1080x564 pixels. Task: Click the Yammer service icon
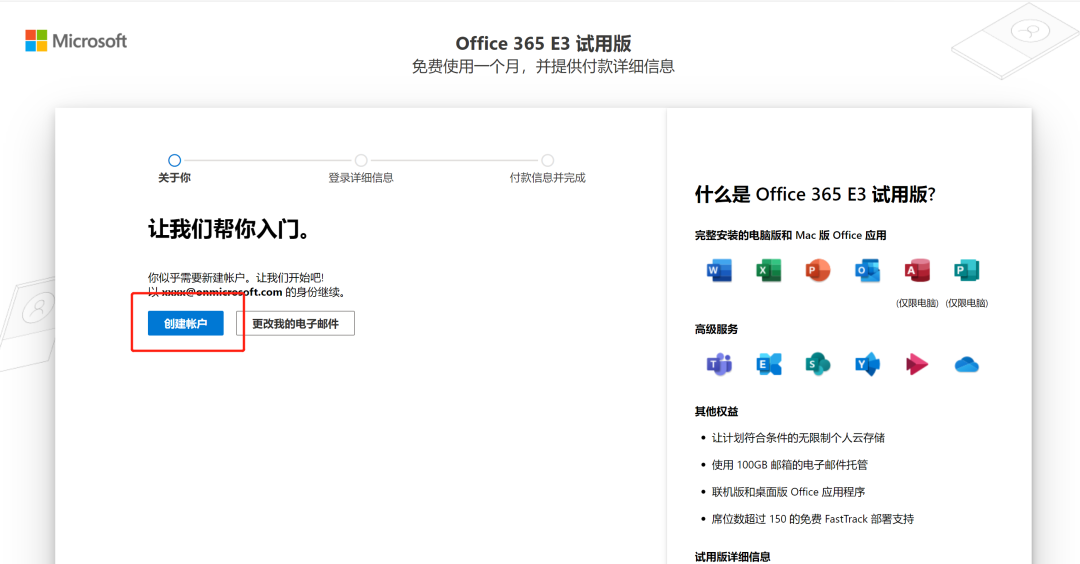tap(867, 364)
